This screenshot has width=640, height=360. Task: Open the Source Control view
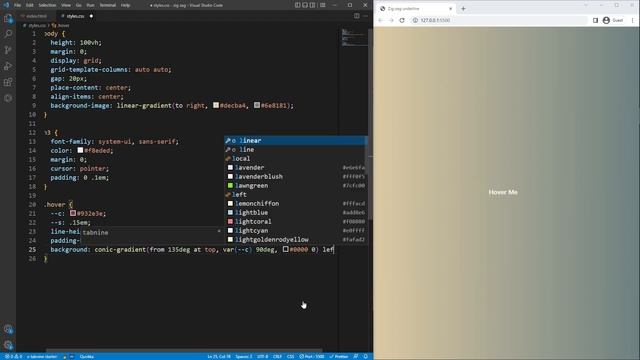[x=8, y=50]
